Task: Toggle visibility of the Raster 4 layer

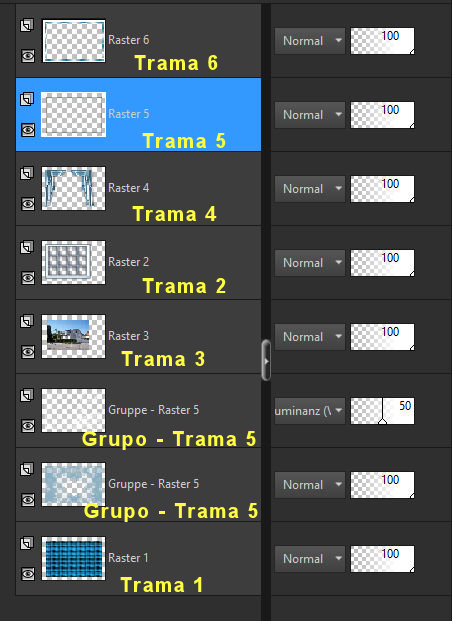Action: click(28, 204)
